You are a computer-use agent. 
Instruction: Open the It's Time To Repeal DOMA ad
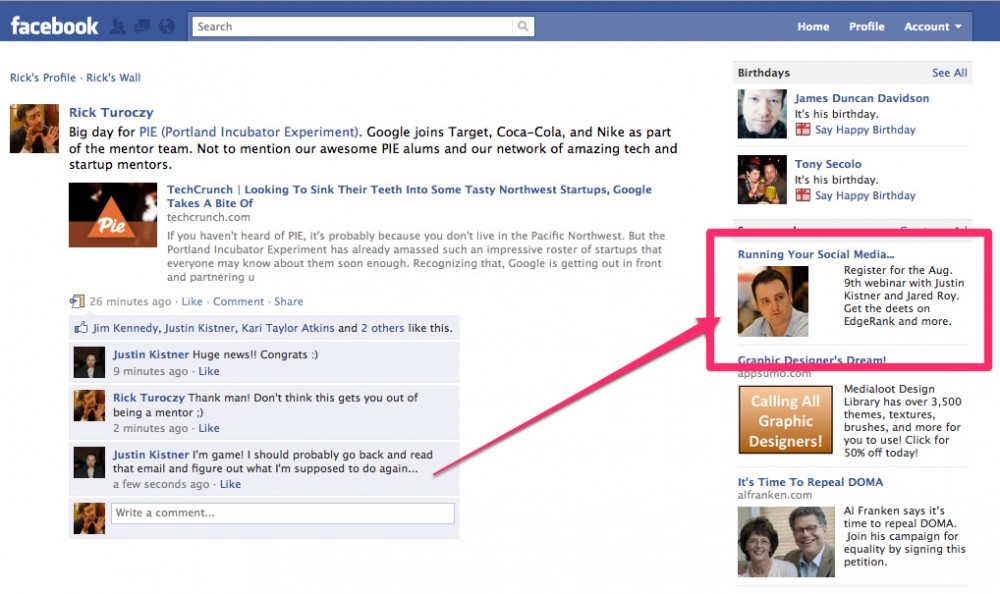[x=810, y=482]
